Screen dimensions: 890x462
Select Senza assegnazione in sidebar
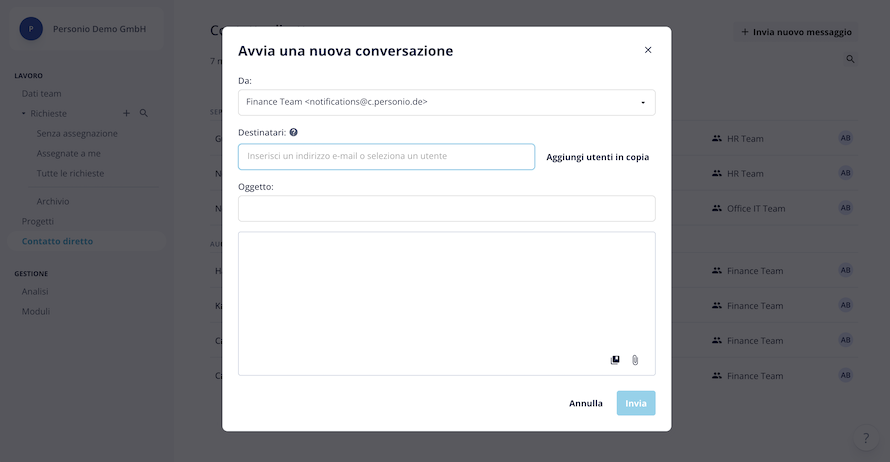pyautogui.click(x=77, y=133)
